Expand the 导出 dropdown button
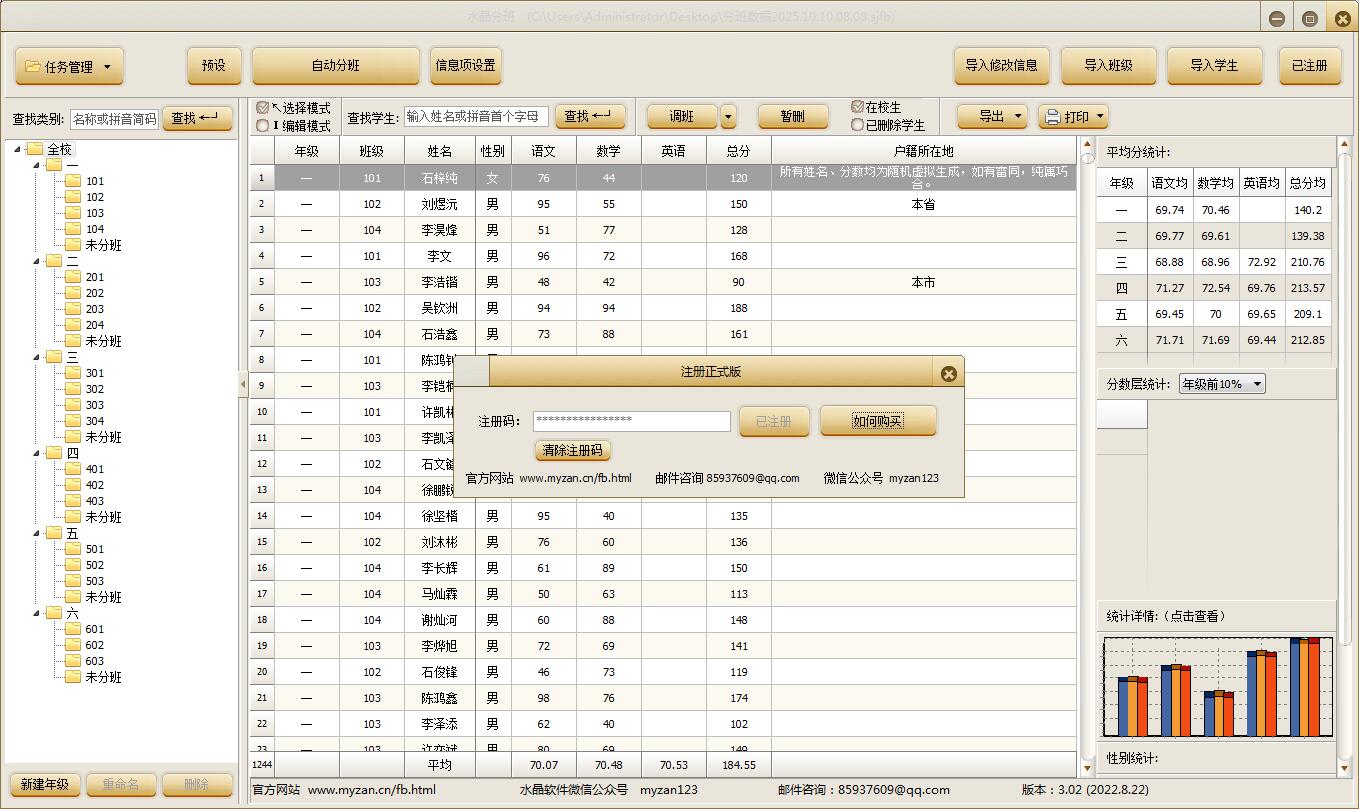 click(x=992, y=117)
